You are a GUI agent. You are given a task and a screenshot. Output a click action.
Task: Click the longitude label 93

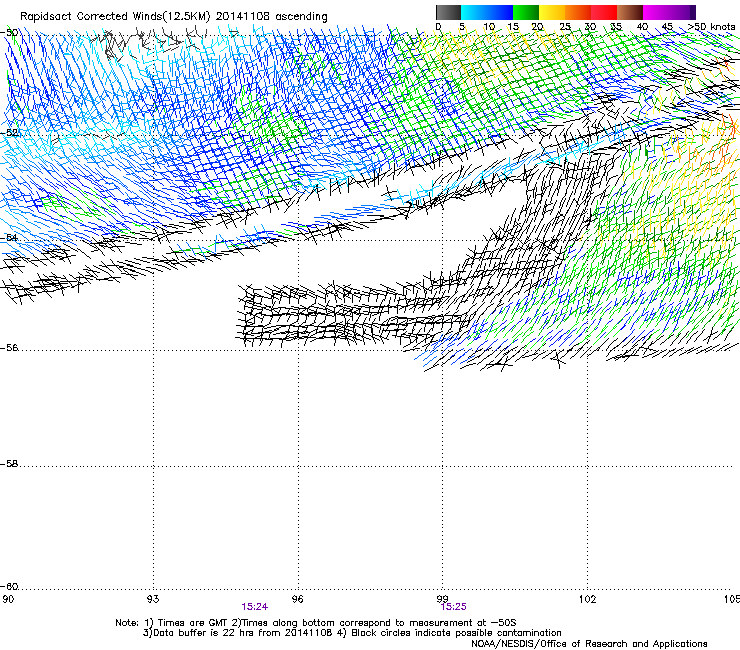153,599
